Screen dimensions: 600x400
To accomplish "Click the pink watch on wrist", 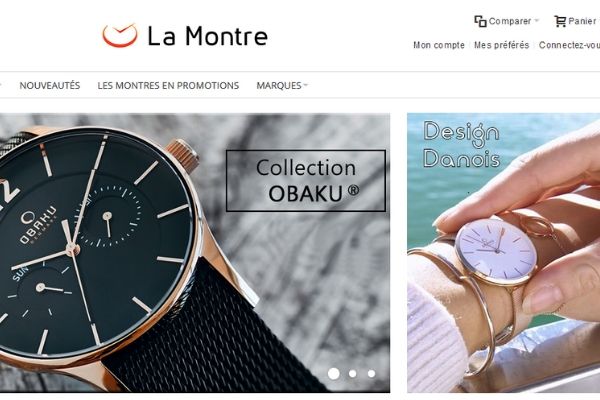I will tap(497, 253).
